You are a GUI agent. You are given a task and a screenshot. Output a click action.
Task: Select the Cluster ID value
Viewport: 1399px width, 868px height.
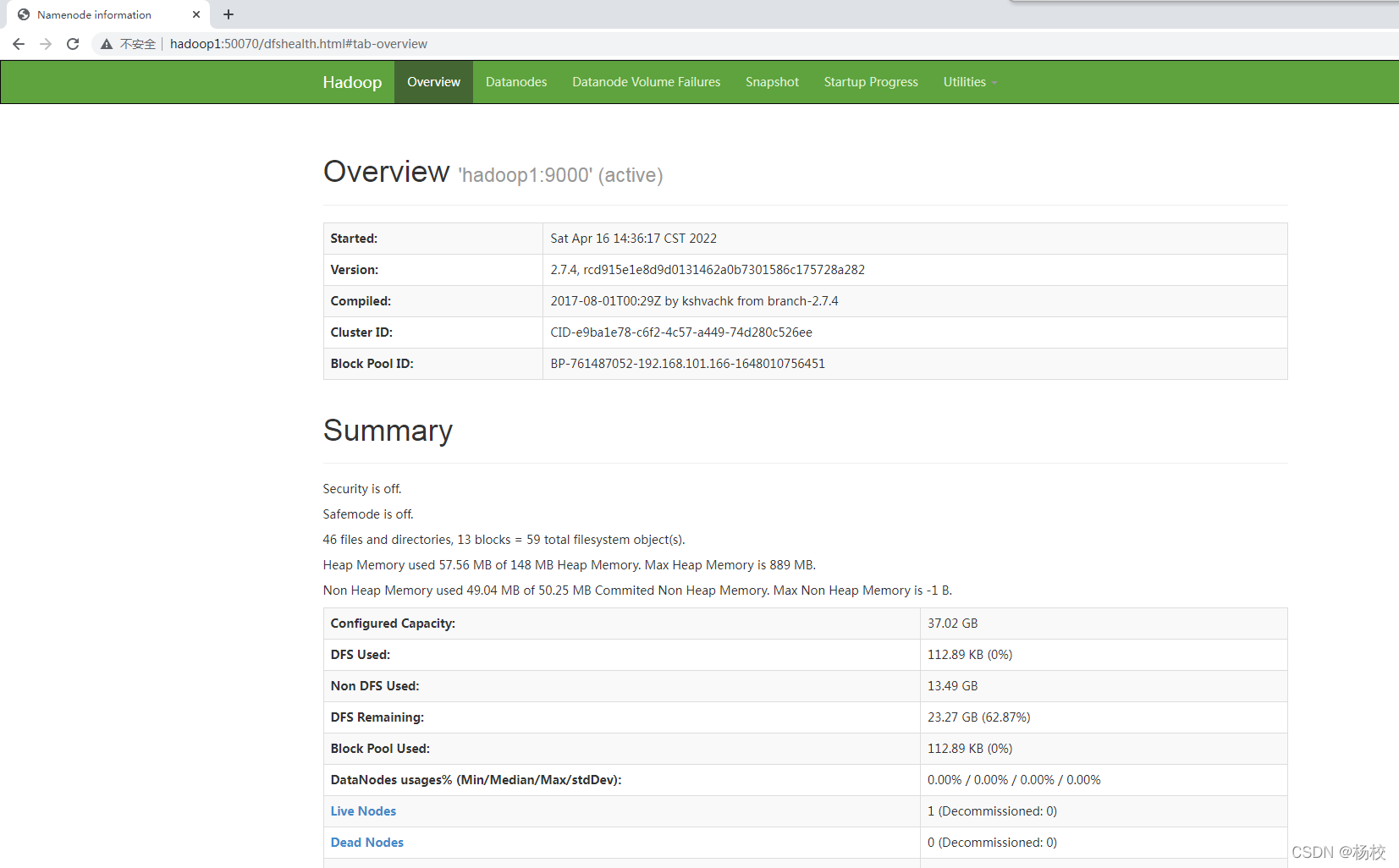pyautogui.click(x=681, y=332)
